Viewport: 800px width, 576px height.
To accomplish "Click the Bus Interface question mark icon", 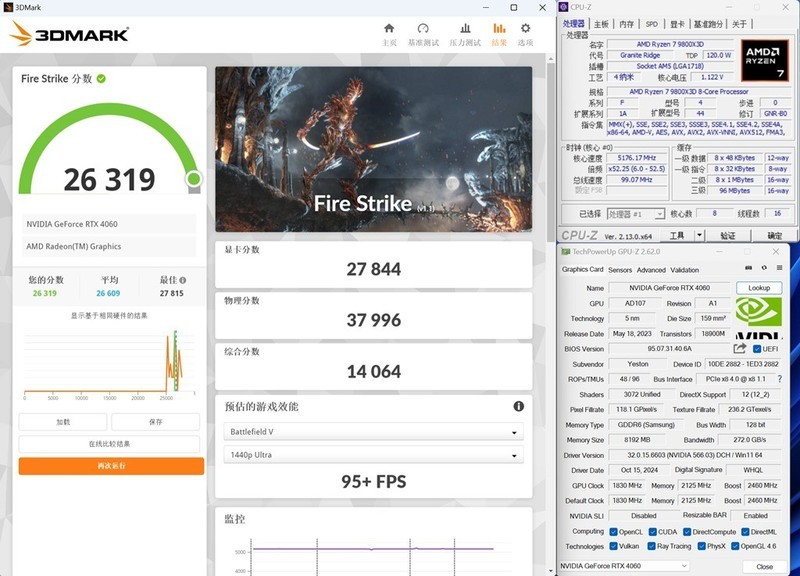I will coord(778,379).
